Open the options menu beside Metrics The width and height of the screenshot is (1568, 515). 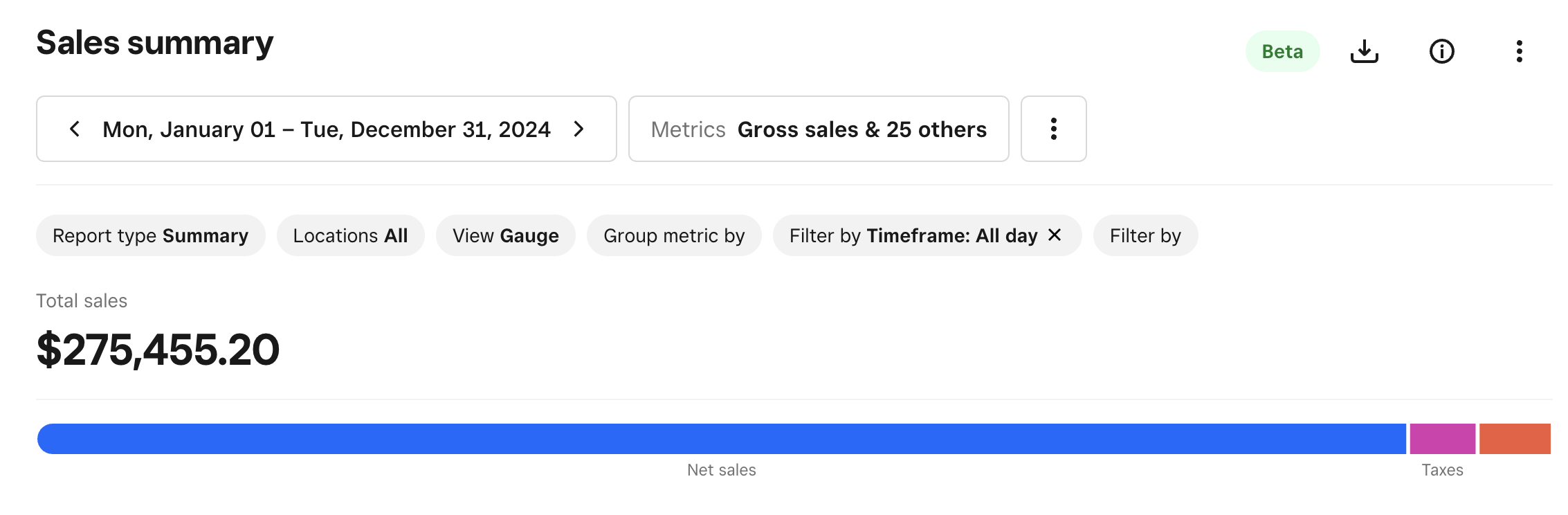tap(1053, 129)
